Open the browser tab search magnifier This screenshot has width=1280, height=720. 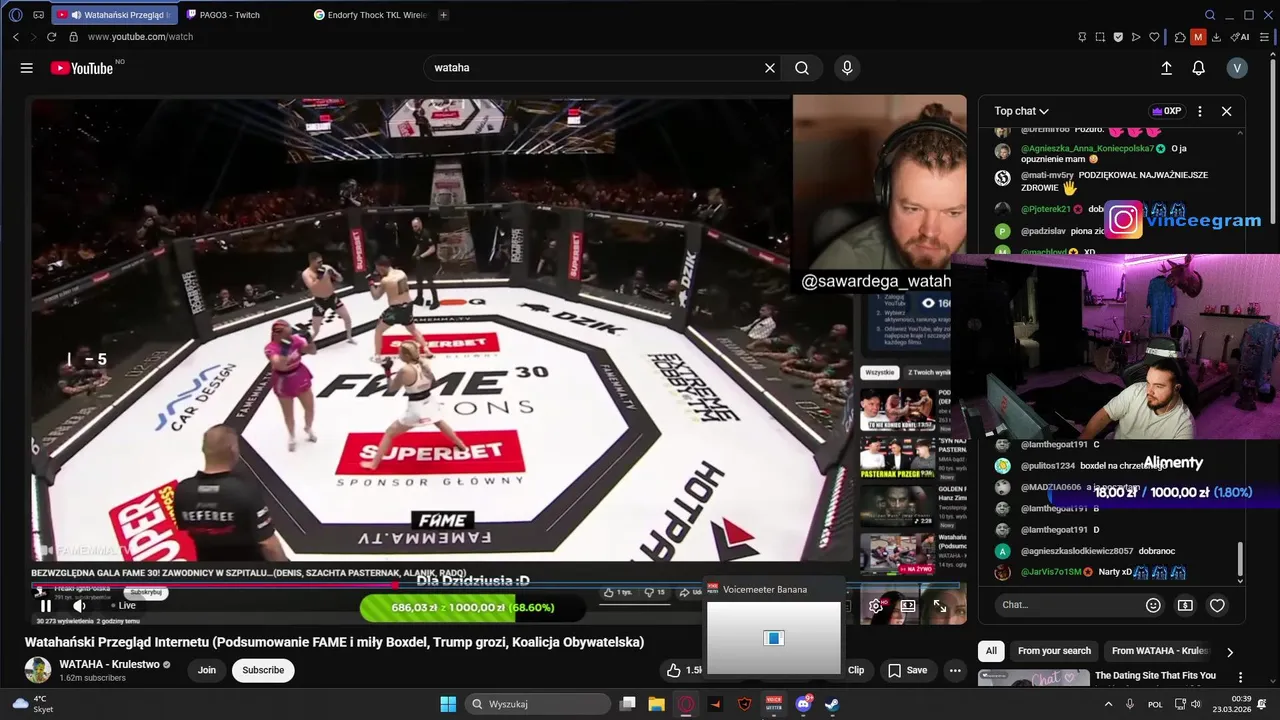[1210, 15]
